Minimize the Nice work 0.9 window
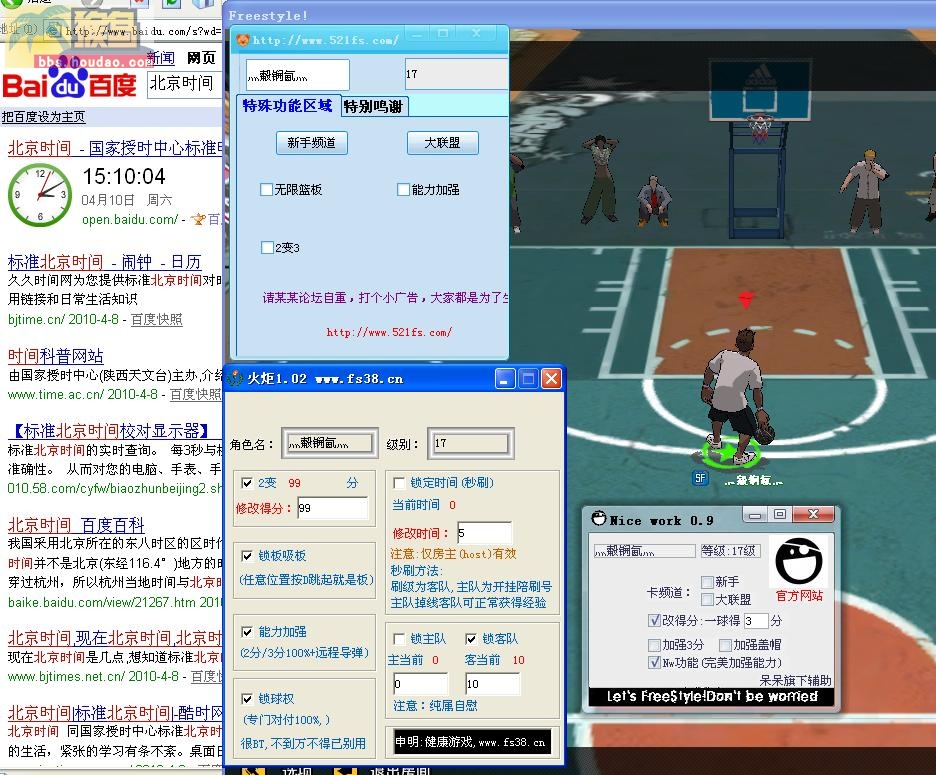The height and width of the screenshot is (775, 936). [755, 515]
